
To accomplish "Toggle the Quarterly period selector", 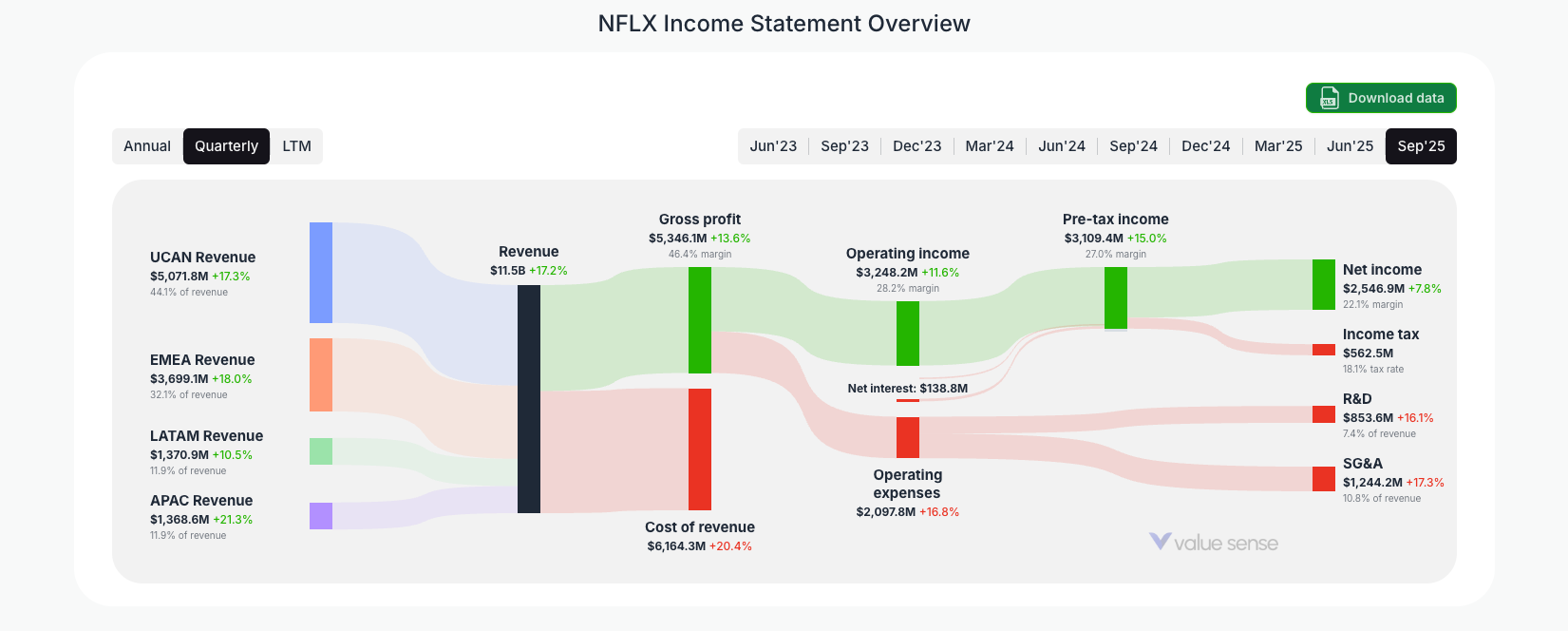I will coord(226,145).
